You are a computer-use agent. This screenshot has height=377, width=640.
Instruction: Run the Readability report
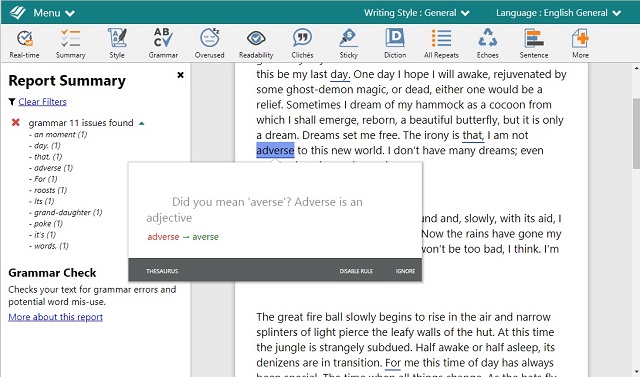click(x=256, y=44)
